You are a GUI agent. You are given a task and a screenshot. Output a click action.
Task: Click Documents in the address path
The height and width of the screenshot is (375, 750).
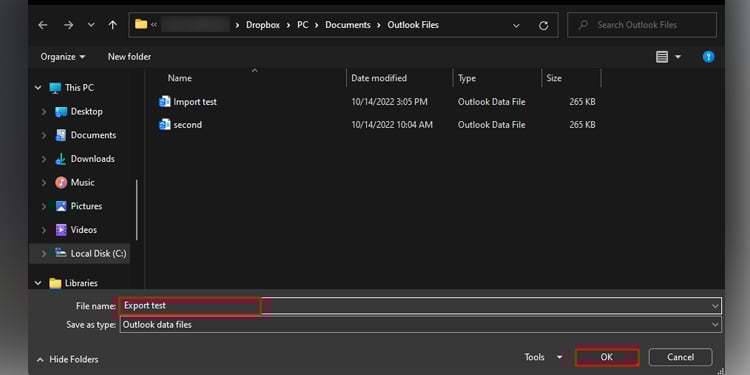(x=348, y=25)
